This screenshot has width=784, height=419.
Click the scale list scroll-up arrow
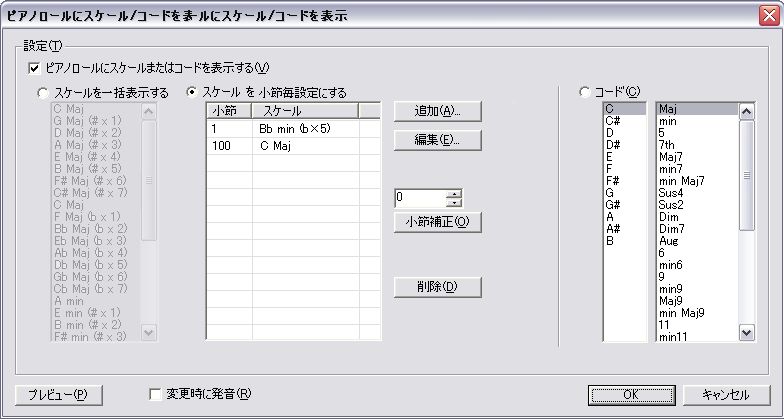point(148,112)
